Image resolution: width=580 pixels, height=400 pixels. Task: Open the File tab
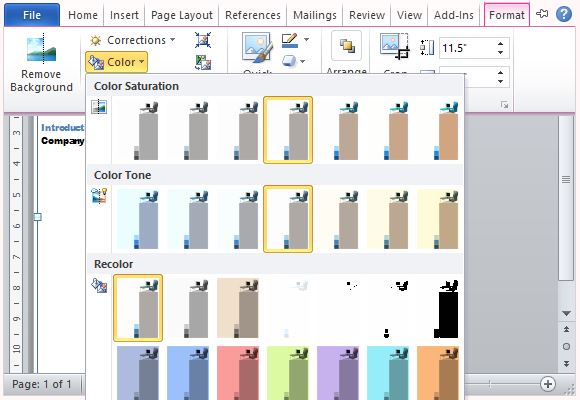click(x=32, y=15)
